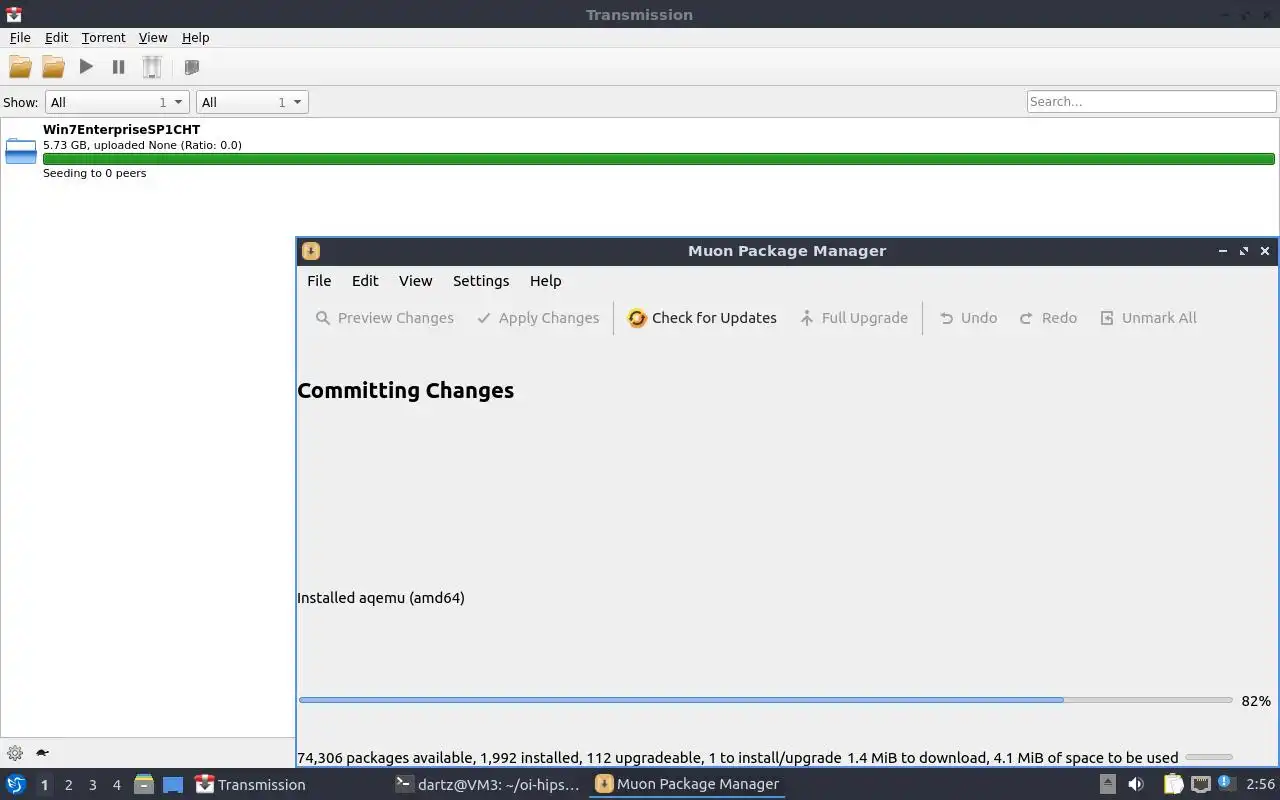Open Transmission Edit menu
1280x800 pixels.
pos(56,37)
